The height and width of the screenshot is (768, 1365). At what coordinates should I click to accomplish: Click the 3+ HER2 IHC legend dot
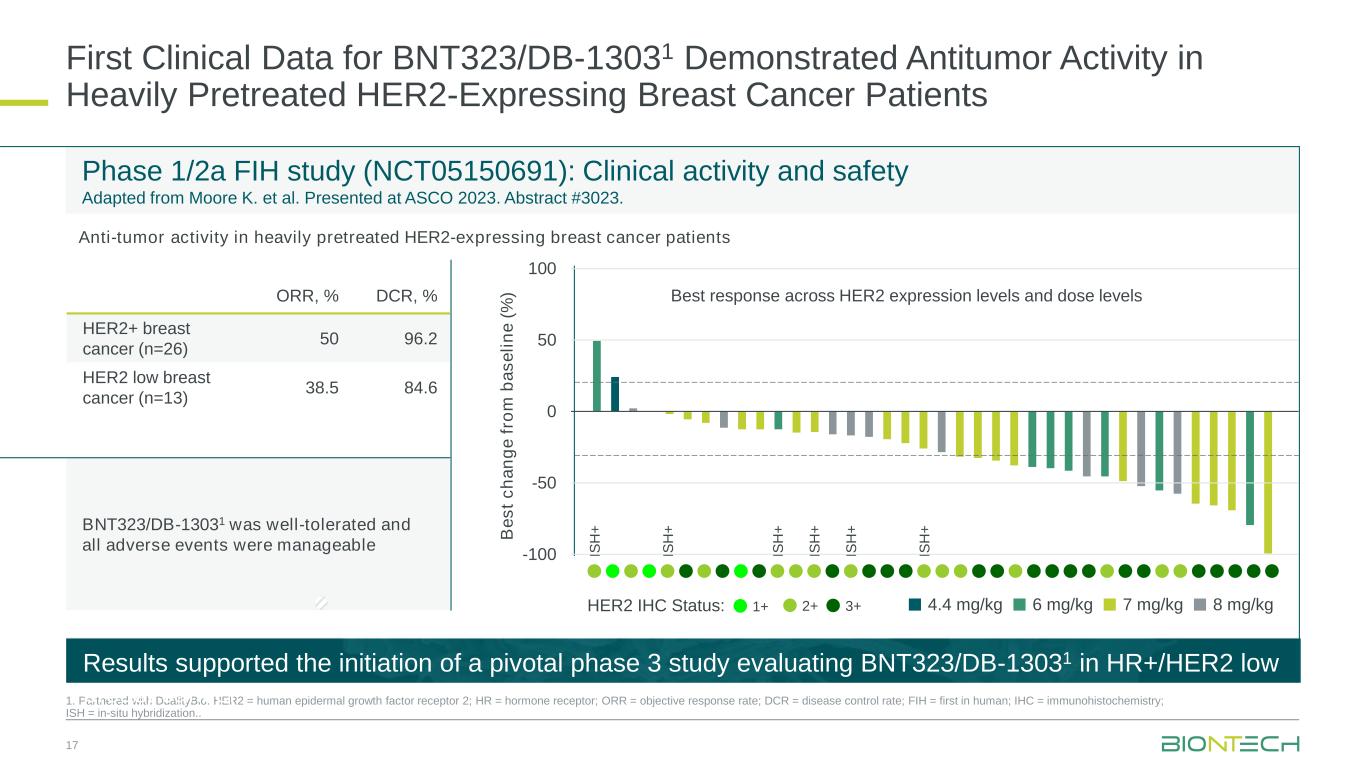tap(833, 605)
